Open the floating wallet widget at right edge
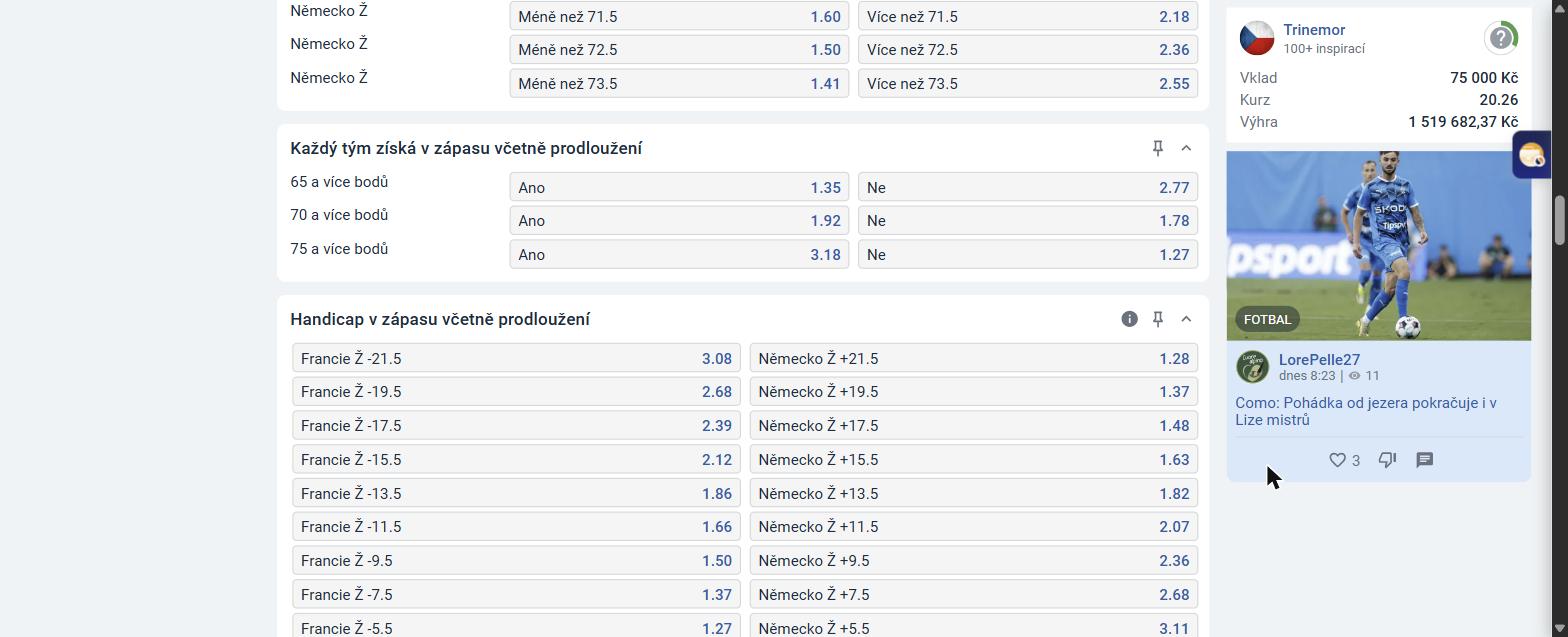 tap(1532, 155)
